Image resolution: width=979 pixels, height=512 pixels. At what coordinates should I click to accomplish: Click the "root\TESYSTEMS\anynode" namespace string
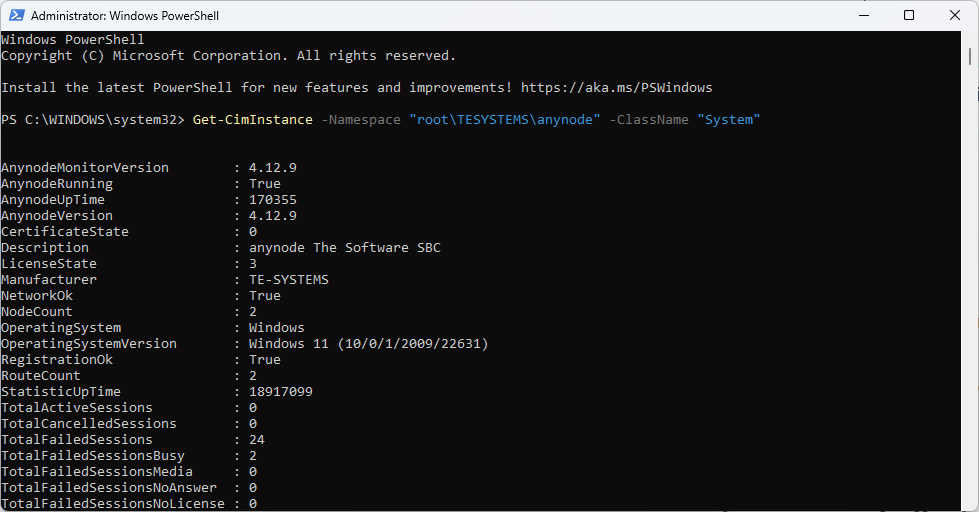point(504,119)
